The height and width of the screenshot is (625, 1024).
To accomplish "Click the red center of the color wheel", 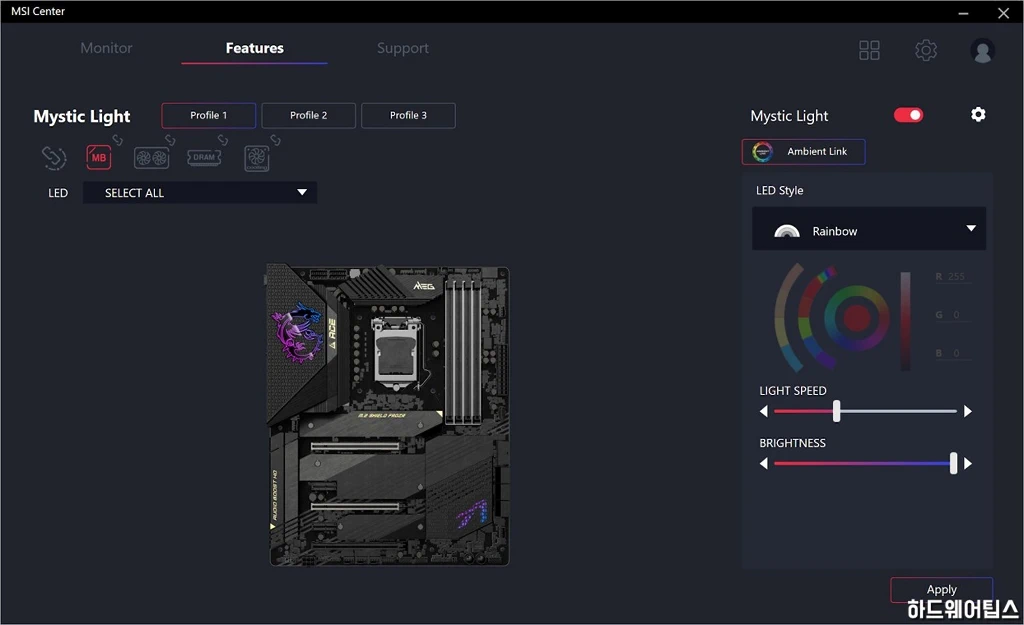I will [x=856, y=318].
